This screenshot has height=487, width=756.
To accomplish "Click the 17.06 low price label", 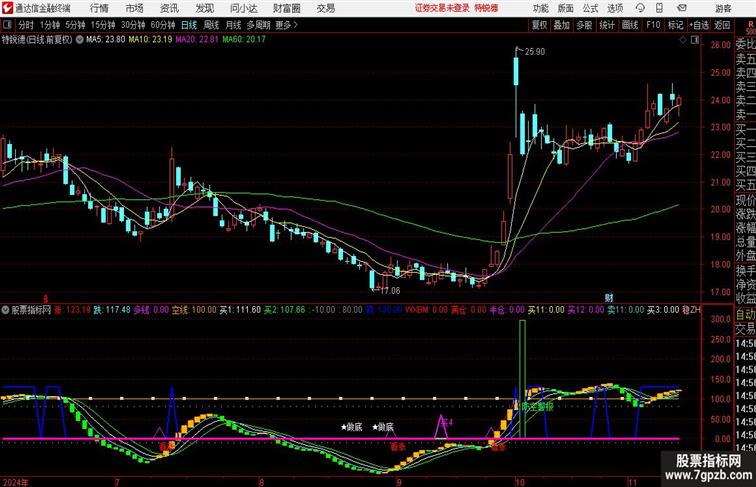I will [390, 291].
